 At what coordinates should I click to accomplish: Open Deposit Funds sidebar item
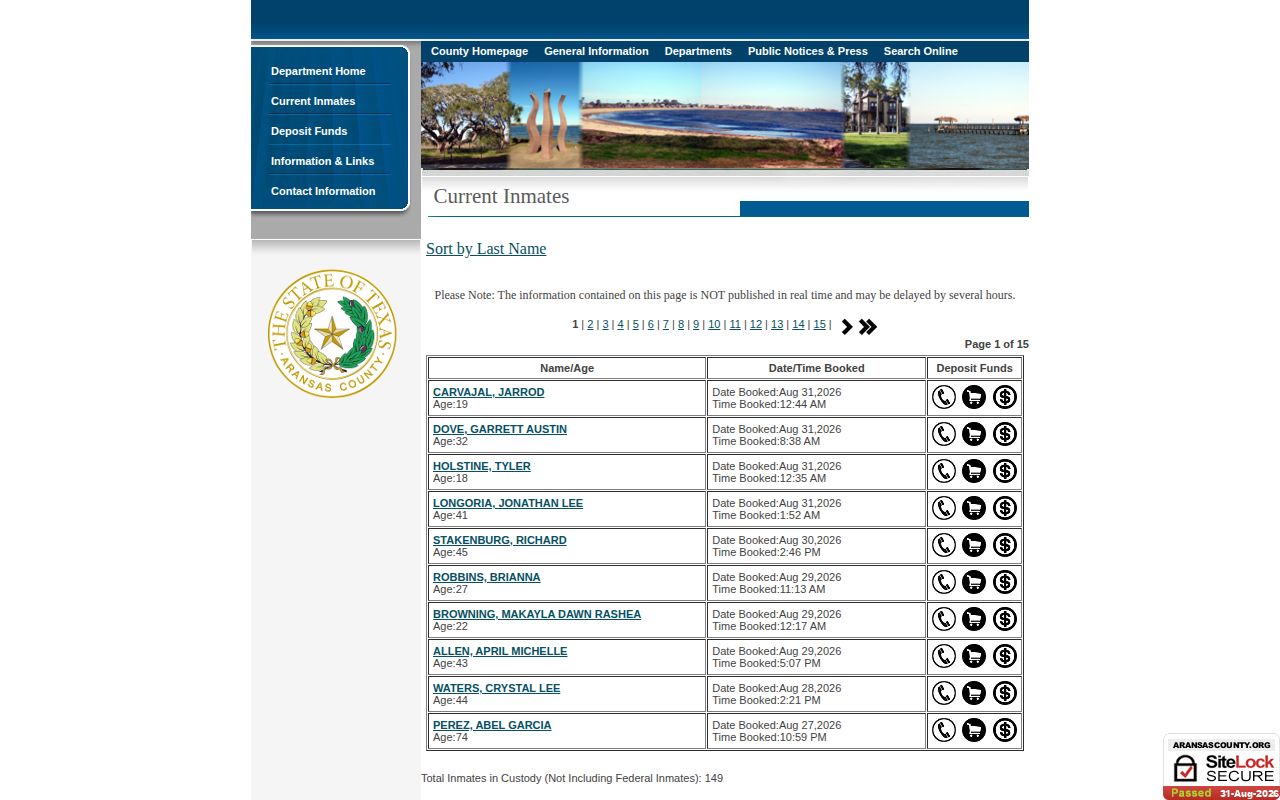[309, 131]
